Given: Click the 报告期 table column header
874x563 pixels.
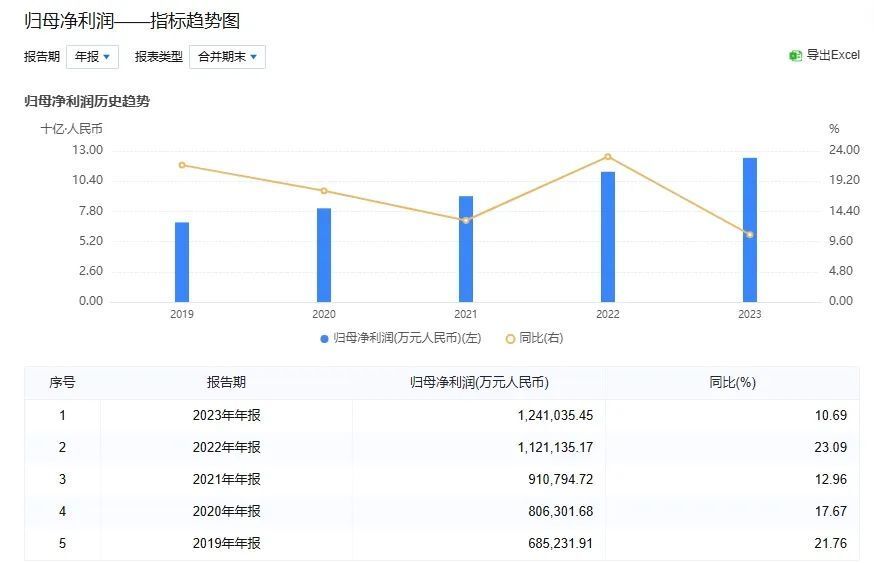Looking at the screenshot, I should point(226,382).
